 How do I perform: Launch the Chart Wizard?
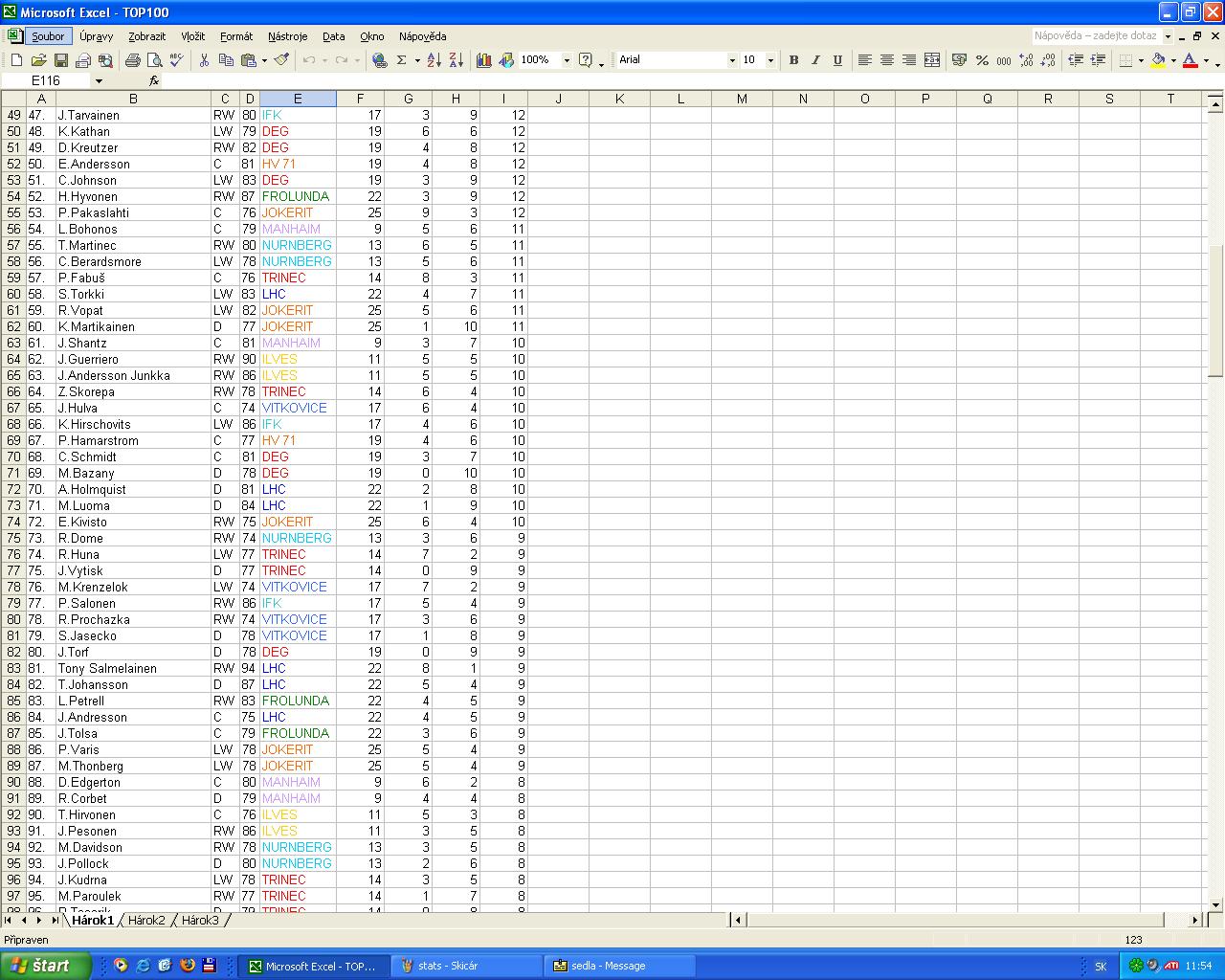pos(484,60)
